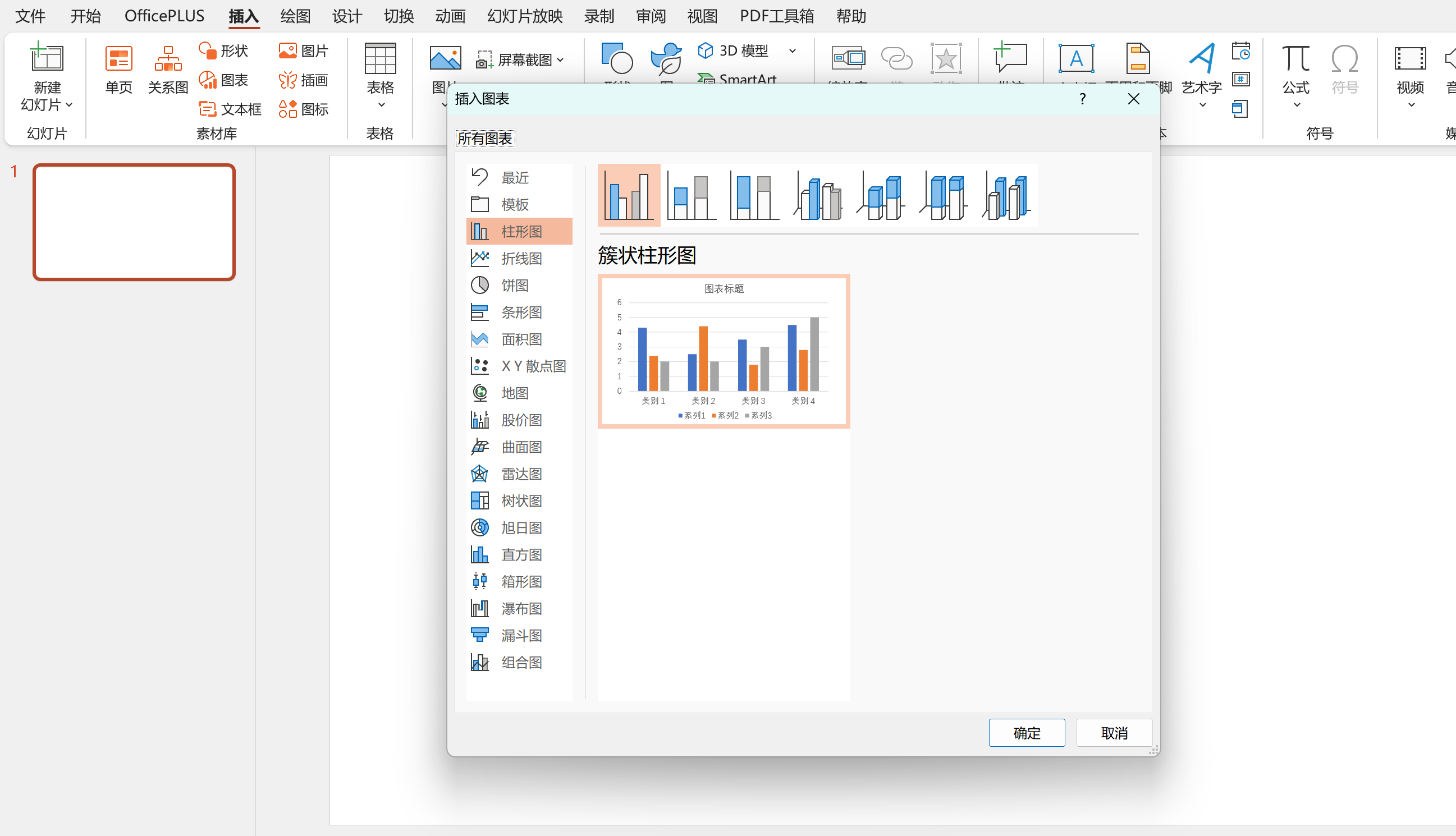The width and height of the screenshot is (1456, 836).
Task: Click the SmartArt icon in ribbon
Action: click(x=706, y=79)
